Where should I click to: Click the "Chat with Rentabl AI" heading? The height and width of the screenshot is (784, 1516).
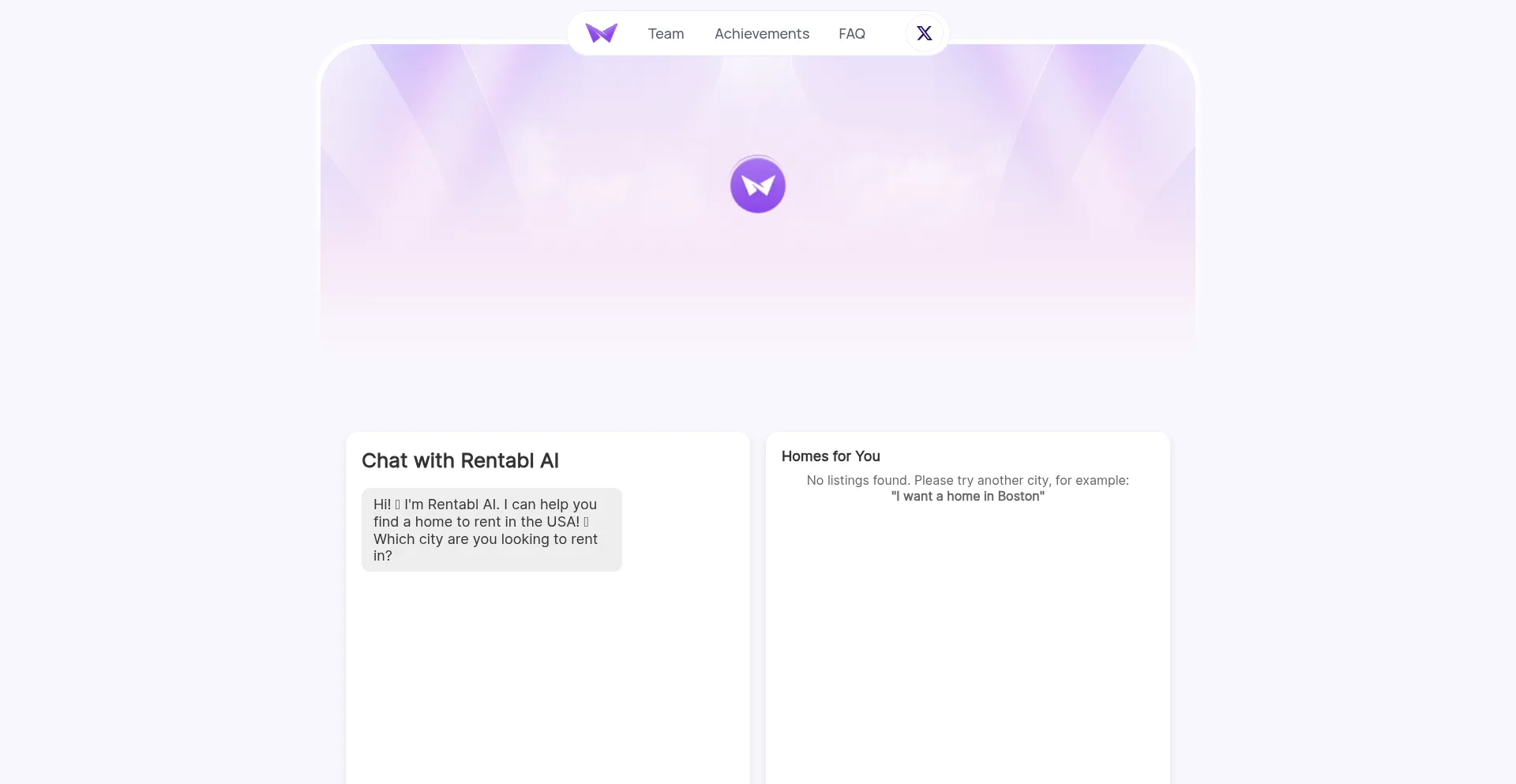coord(460,460)
